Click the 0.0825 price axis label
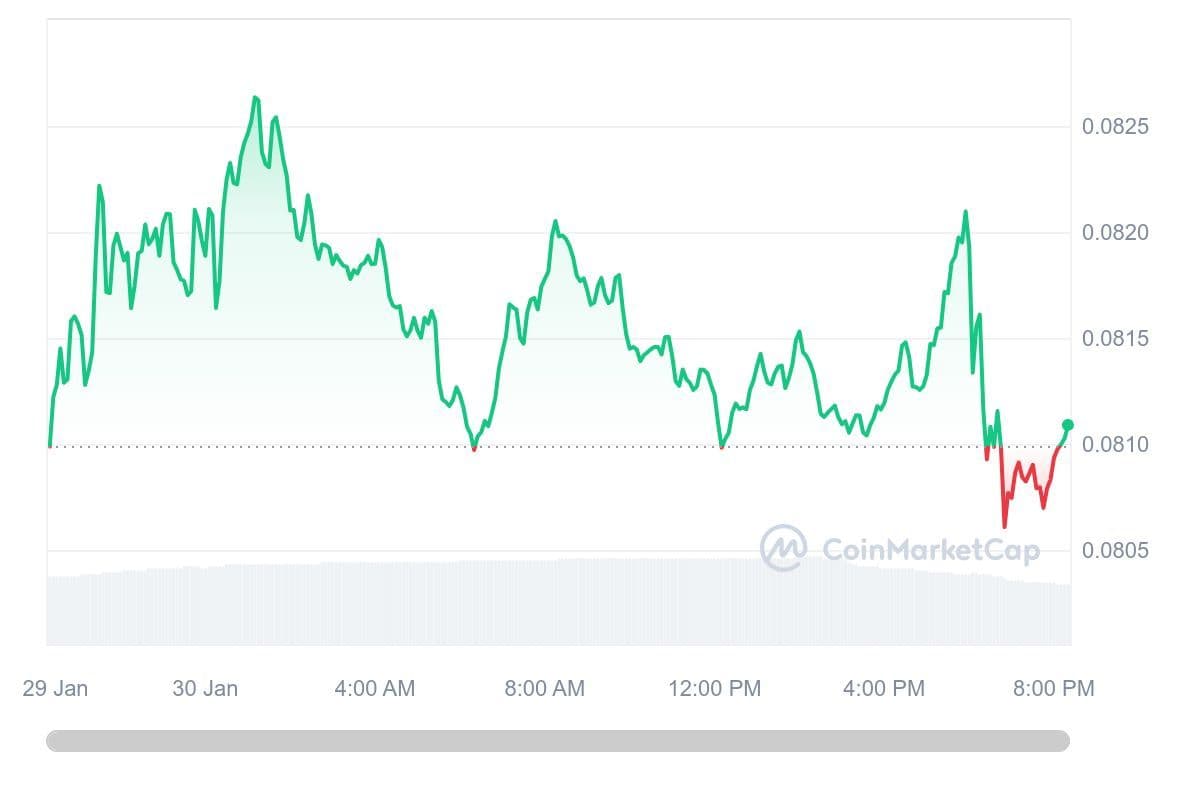Screen dimensions: 1200x800 point(1115,127)
